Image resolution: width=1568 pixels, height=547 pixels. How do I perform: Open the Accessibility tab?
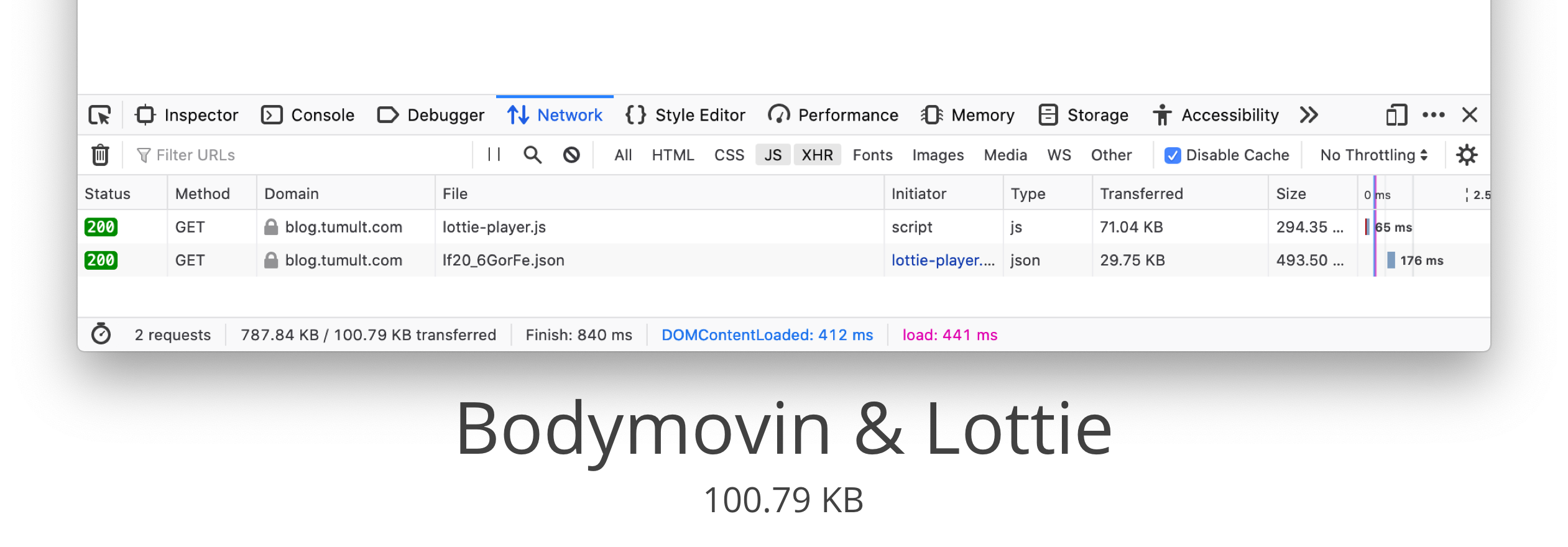[1215, 116]
